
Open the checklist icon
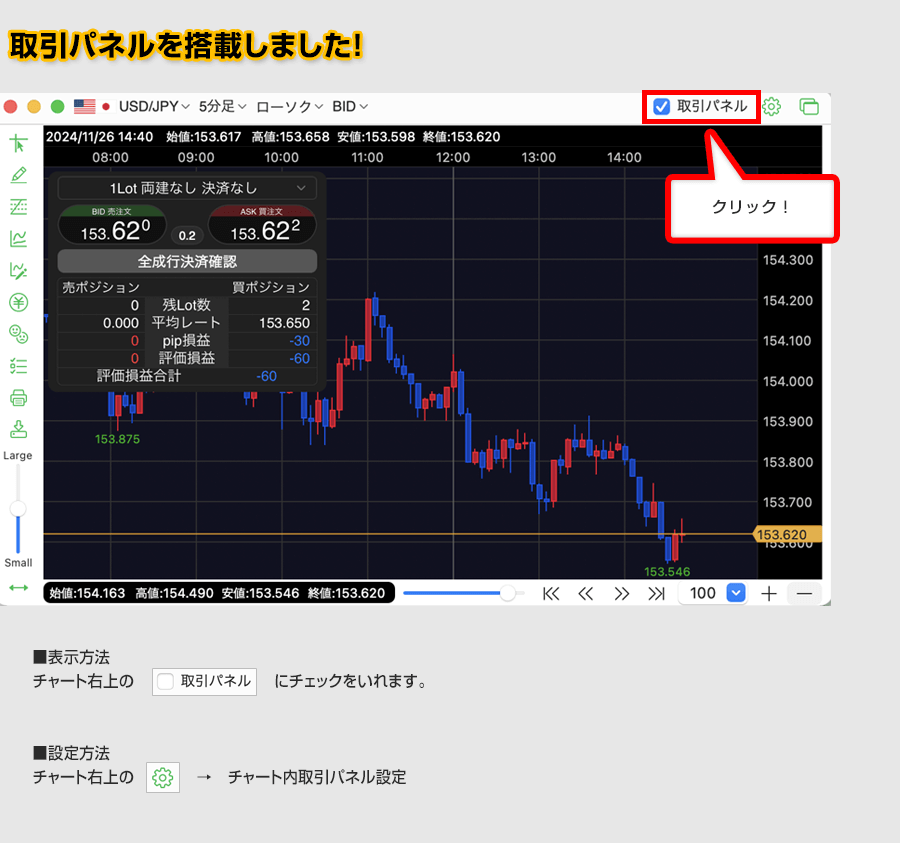click(18, 366)
